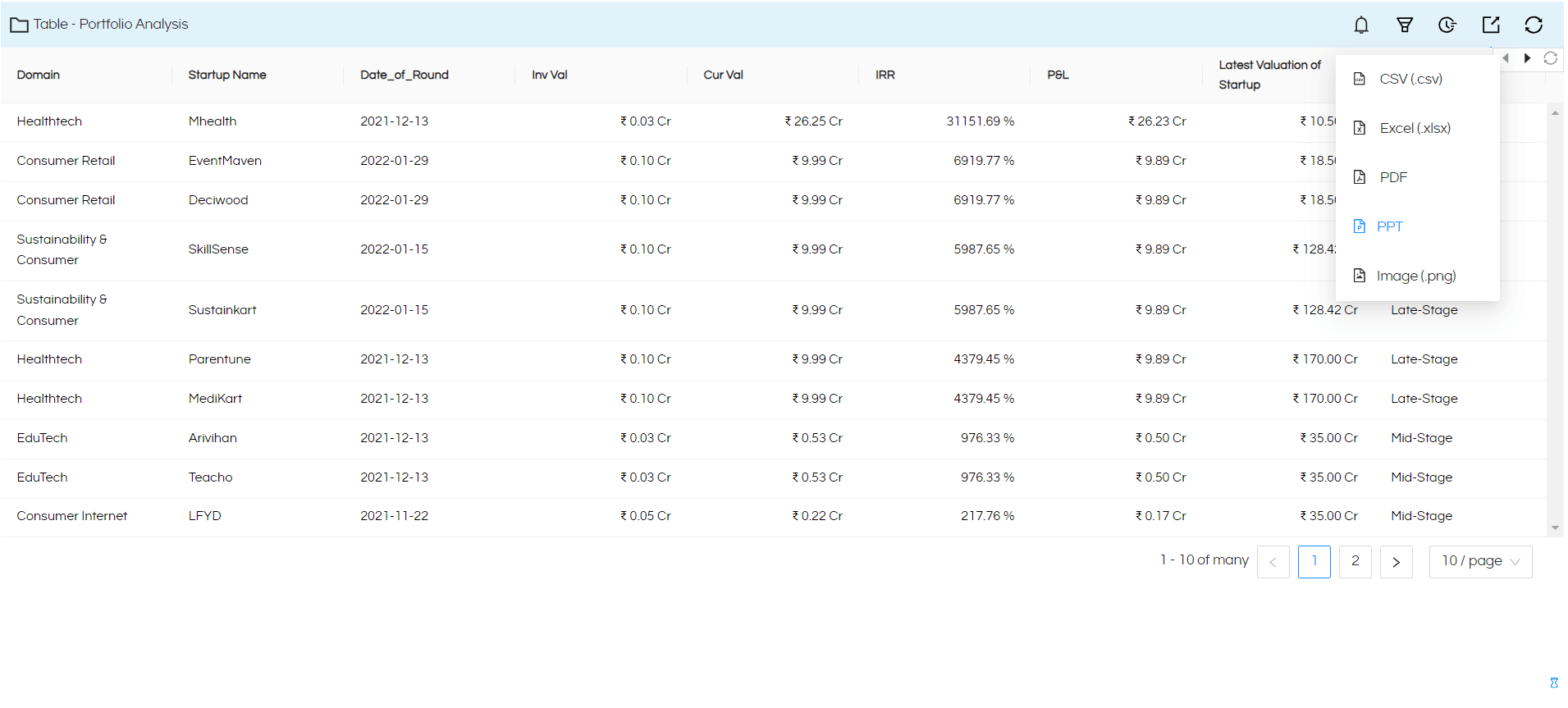Select page 1 button
Screen dimensions: 1568x708
pos(1314,562)
